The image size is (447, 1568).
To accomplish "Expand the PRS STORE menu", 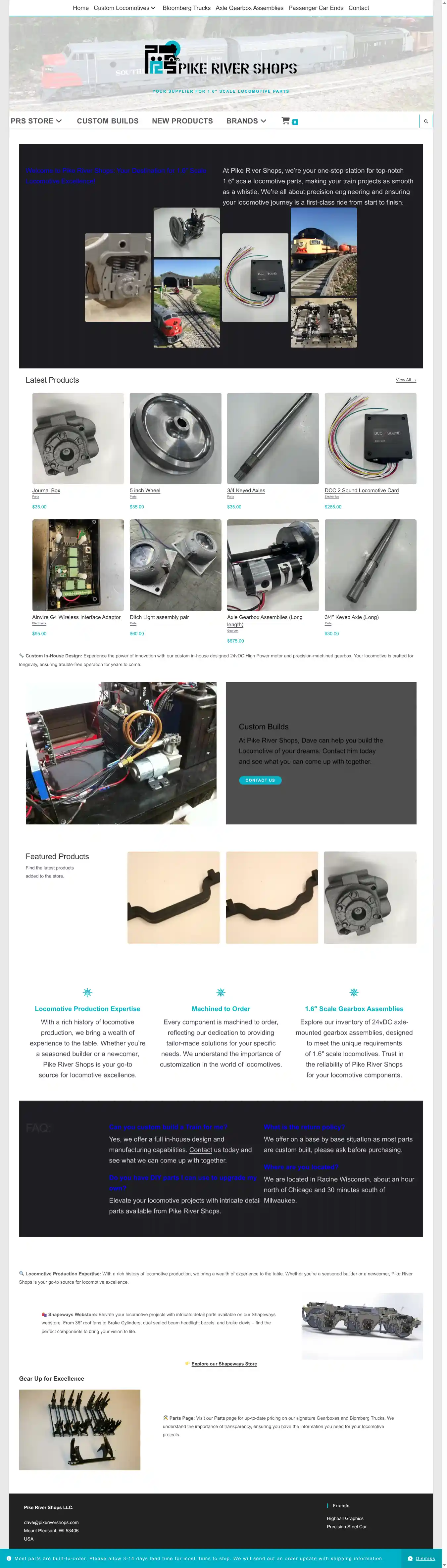I will pos(36,121).
